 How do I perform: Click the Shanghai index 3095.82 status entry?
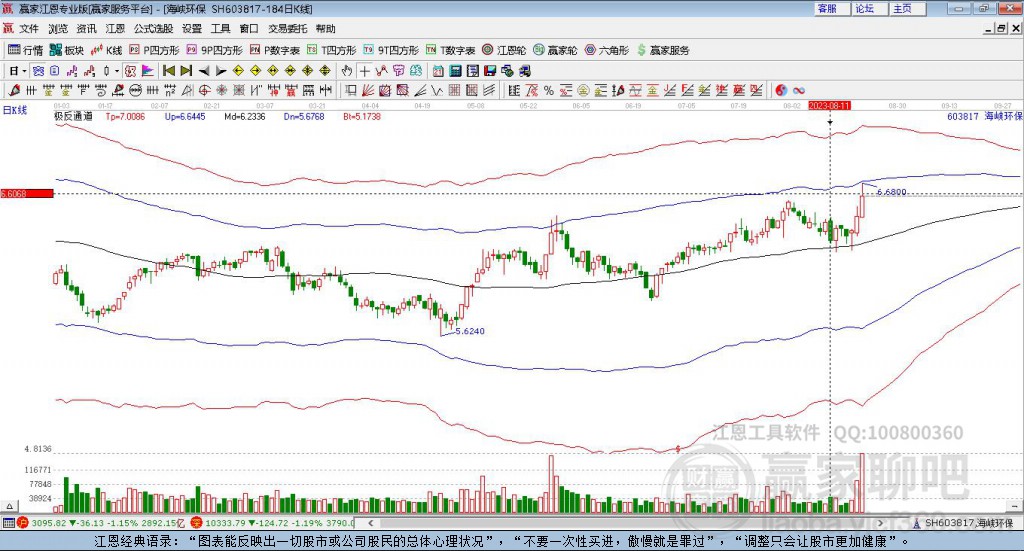[103, 523]
